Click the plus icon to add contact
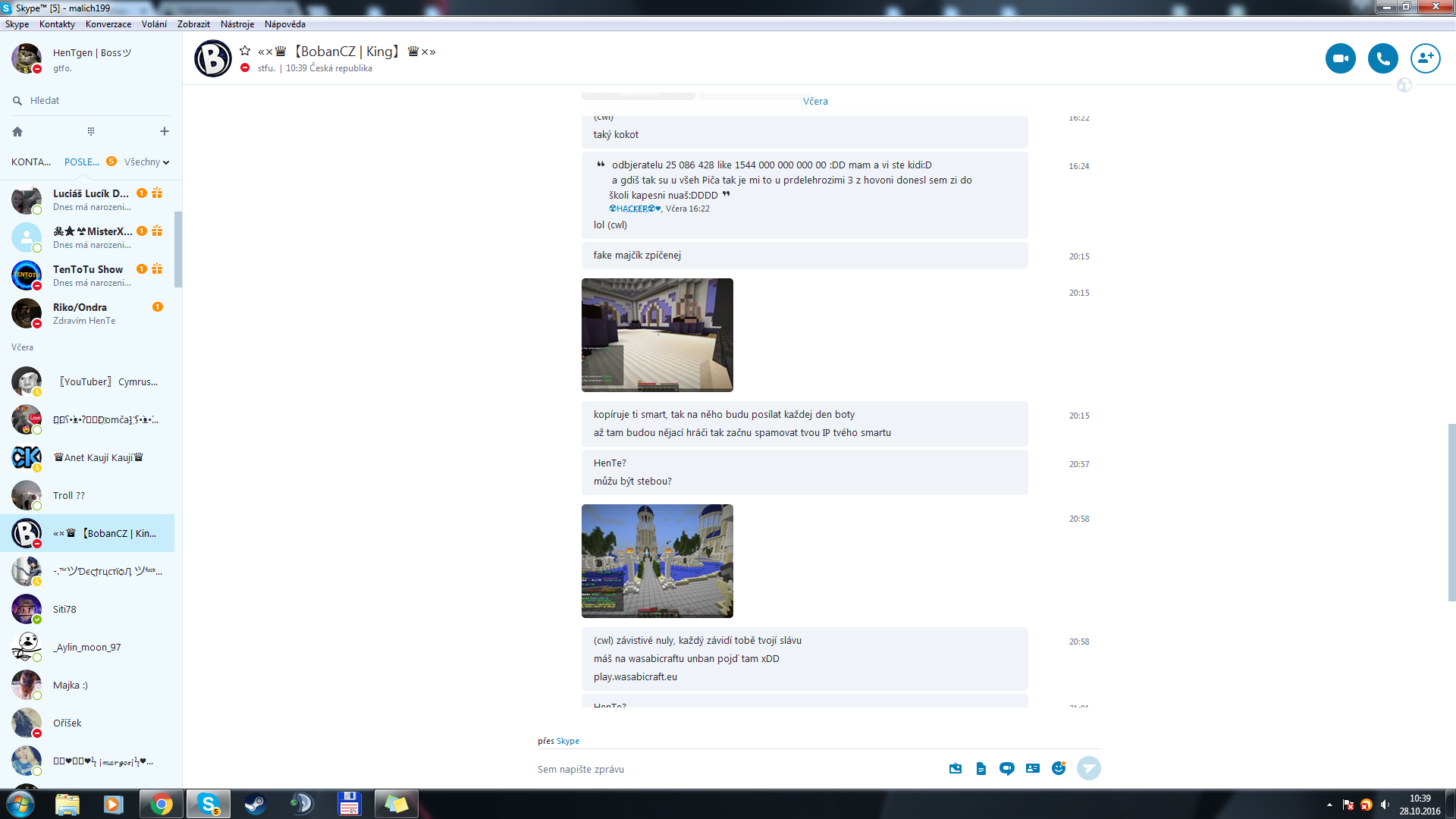Image resolution: width=1456 pixels, height=819 pixels. (x=164, y=131)
